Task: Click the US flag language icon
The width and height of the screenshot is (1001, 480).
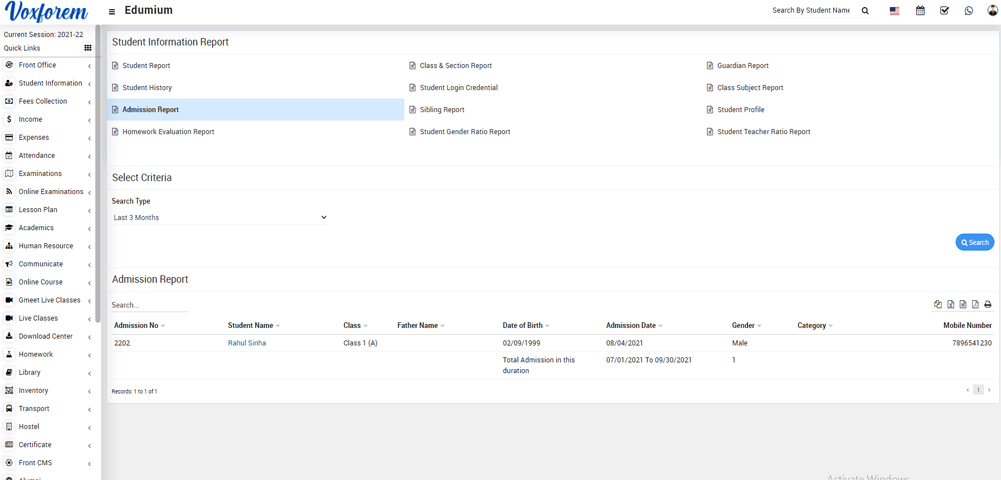Action: coord(894,11)
